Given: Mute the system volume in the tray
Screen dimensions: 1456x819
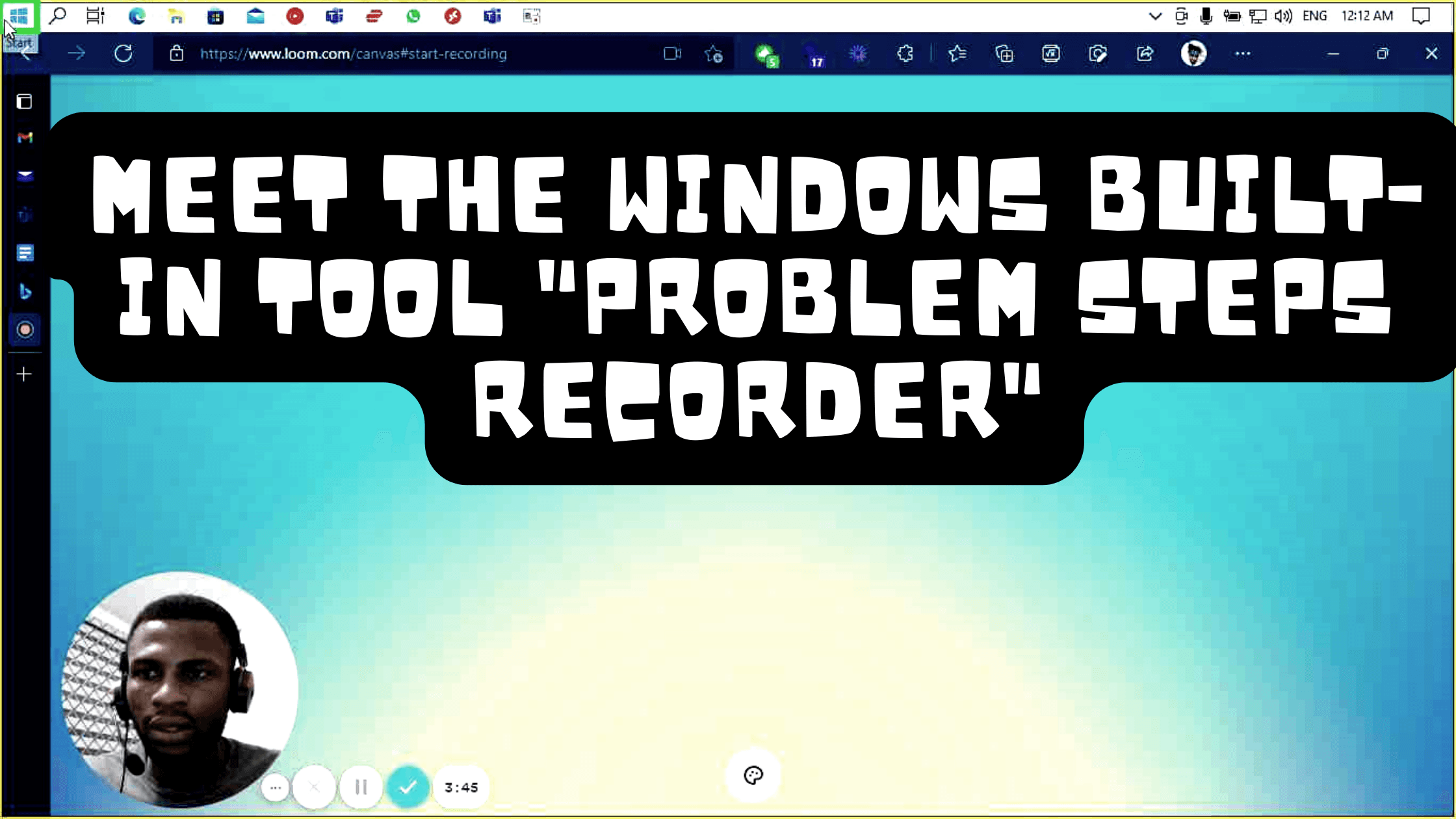Looking at the screenshot, I should [x=1282, y=16].
